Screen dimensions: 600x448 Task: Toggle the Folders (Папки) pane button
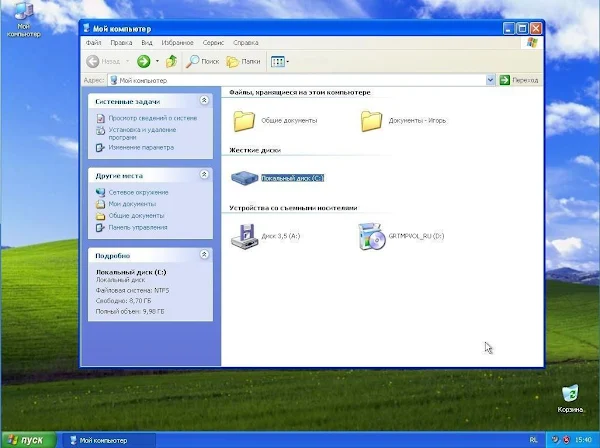click(x=243, y=61)
